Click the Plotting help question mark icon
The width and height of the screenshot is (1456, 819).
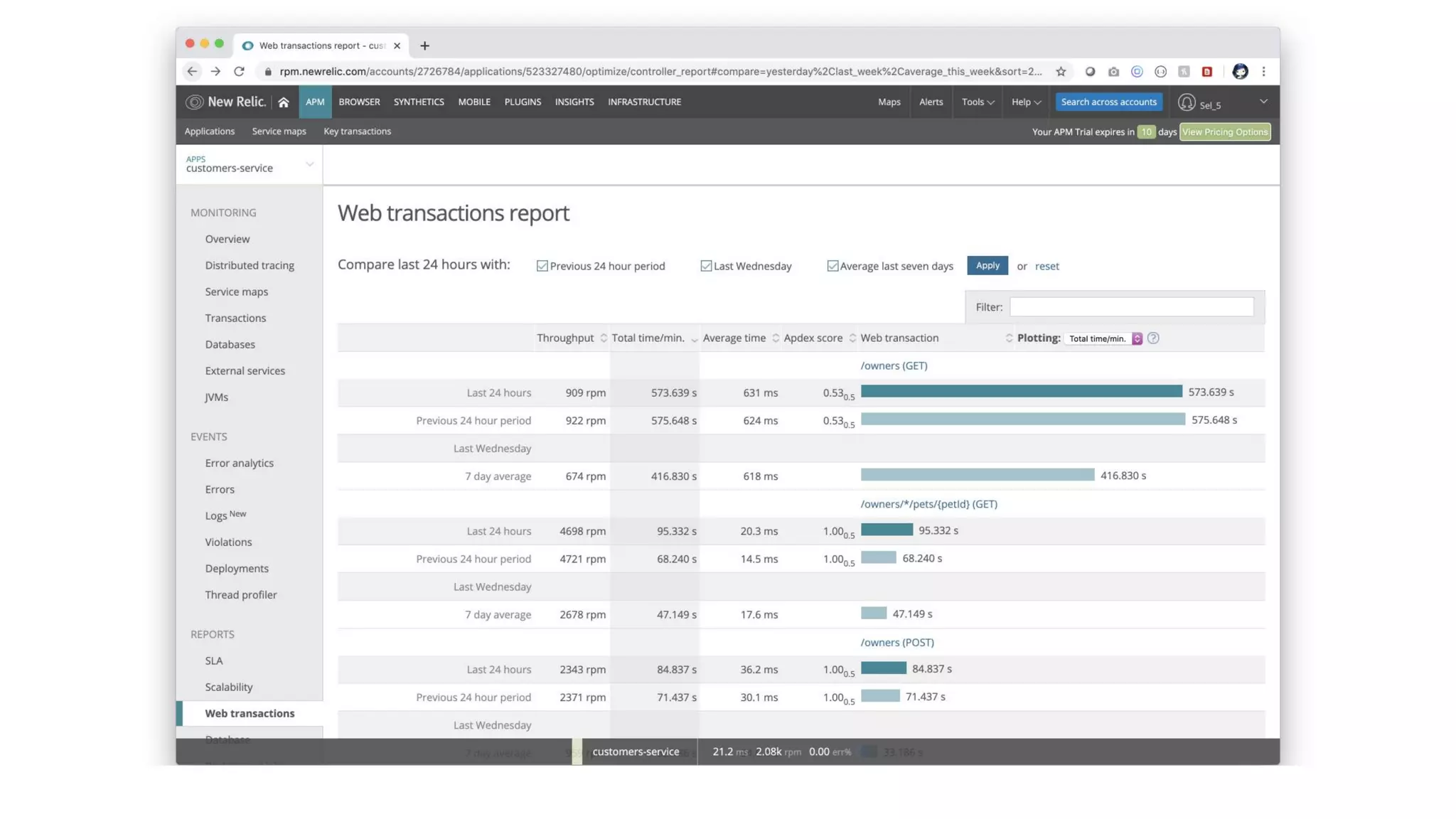point(1153,338)
